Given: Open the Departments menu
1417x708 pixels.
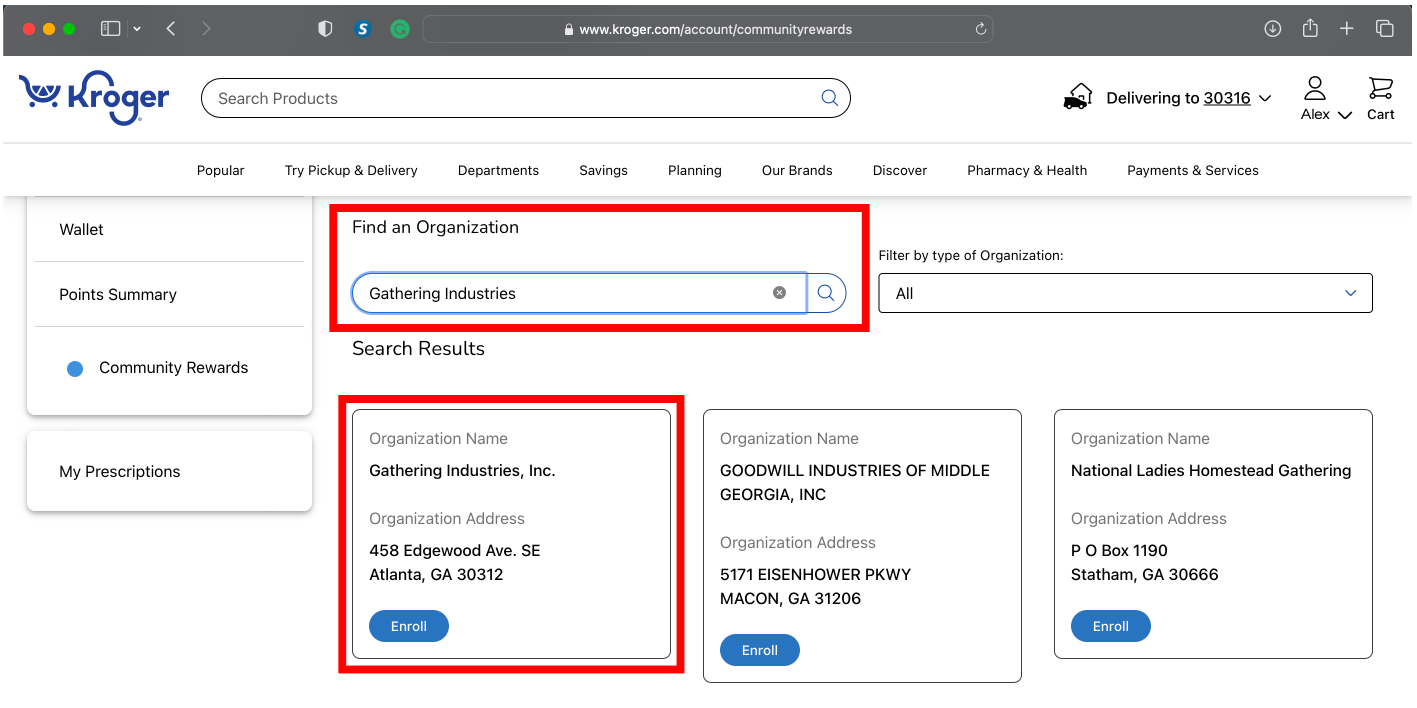Looking at the screenshot, I should point(498,170).
